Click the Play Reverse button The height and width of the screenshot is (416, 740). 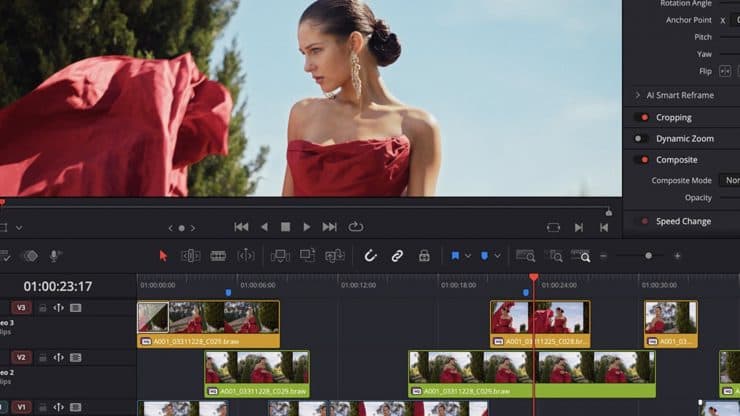click(x=264, y=227)
